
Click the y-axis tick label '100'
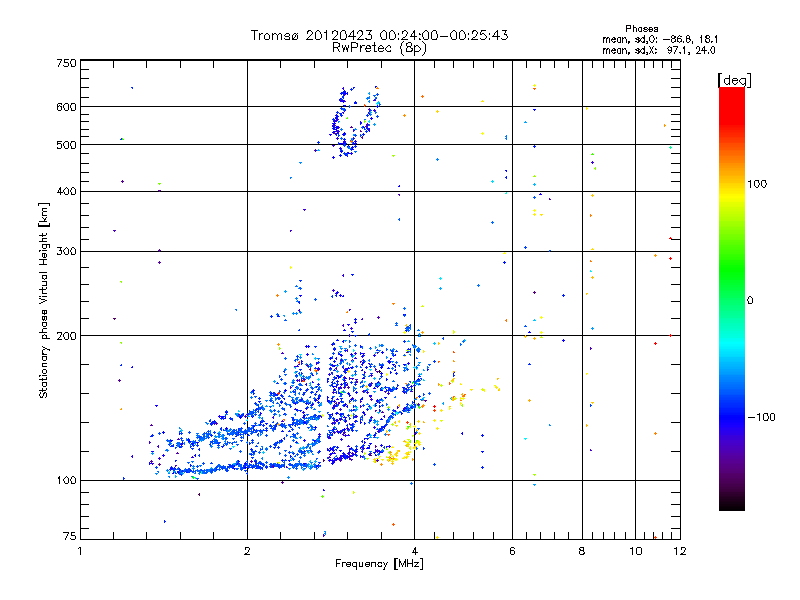tap(66, 481)
